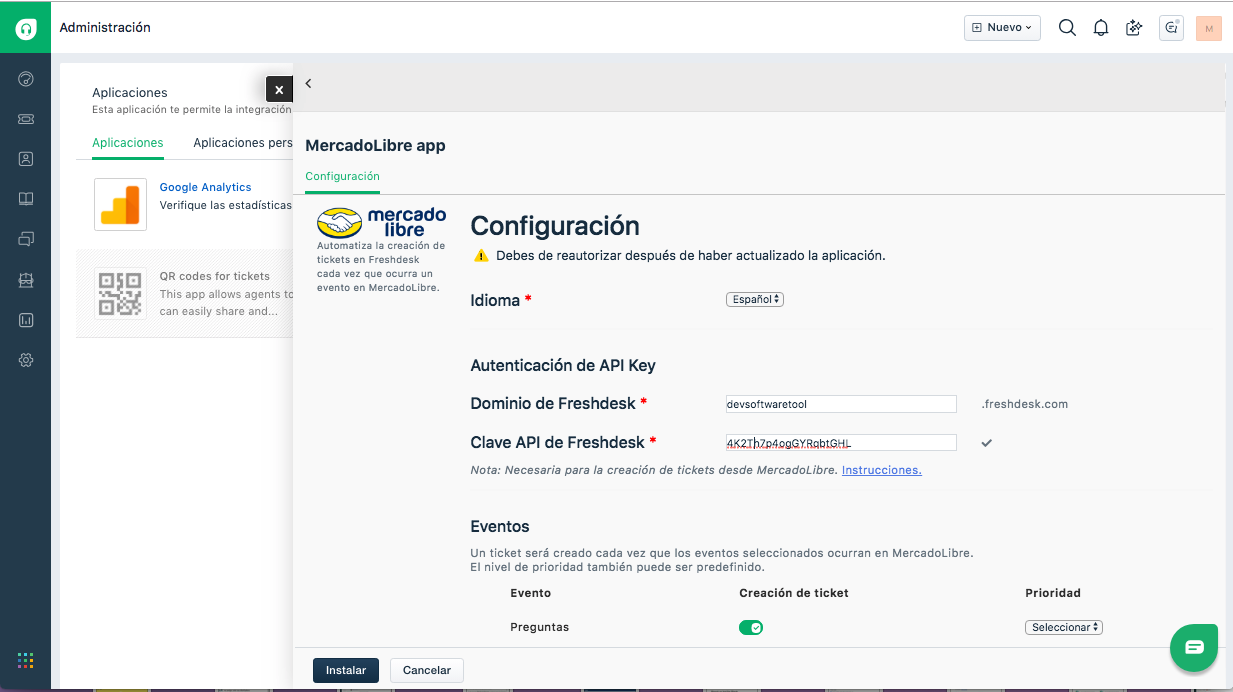Open the Instrucciones link

click(882, 470)
